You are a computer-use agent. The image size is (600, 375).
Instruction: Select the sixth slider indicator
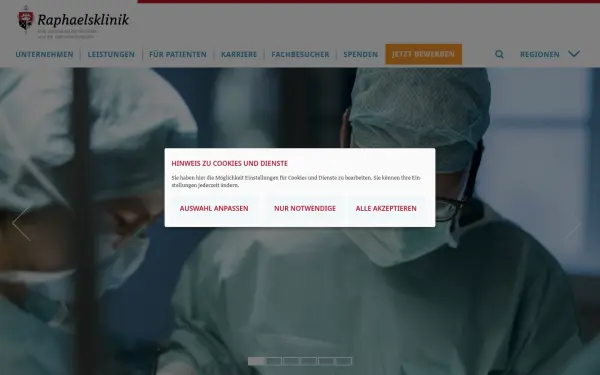coord(344,361)
